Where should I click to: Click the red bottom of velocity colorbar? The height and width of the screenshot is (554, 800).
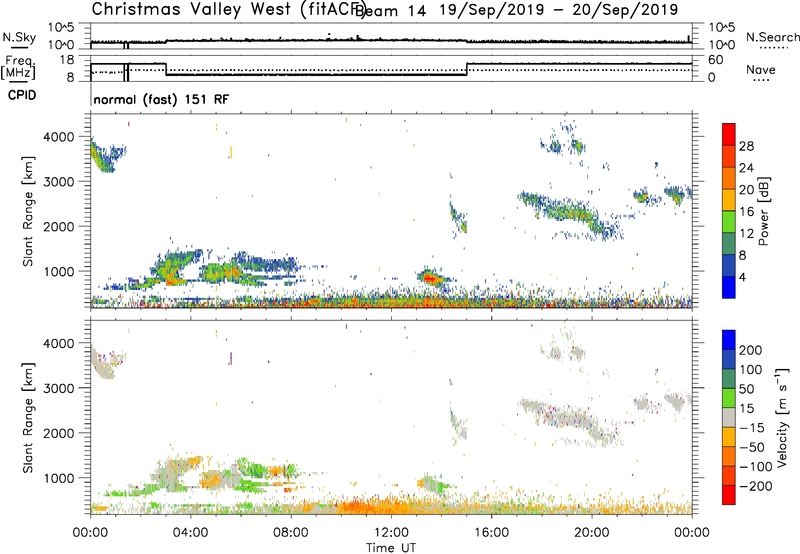click(x=729, y=495)
